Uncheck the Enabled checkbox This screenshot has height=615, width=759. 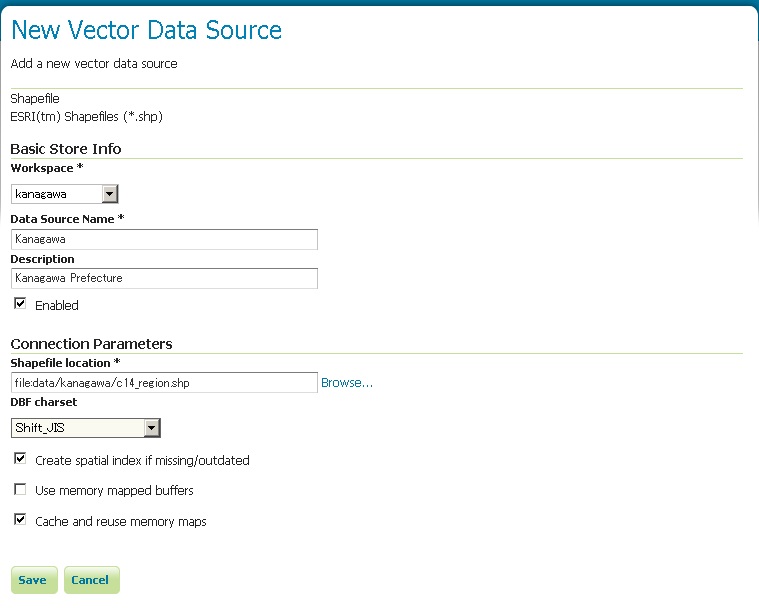pyautogui.click(x=20, y=304)
